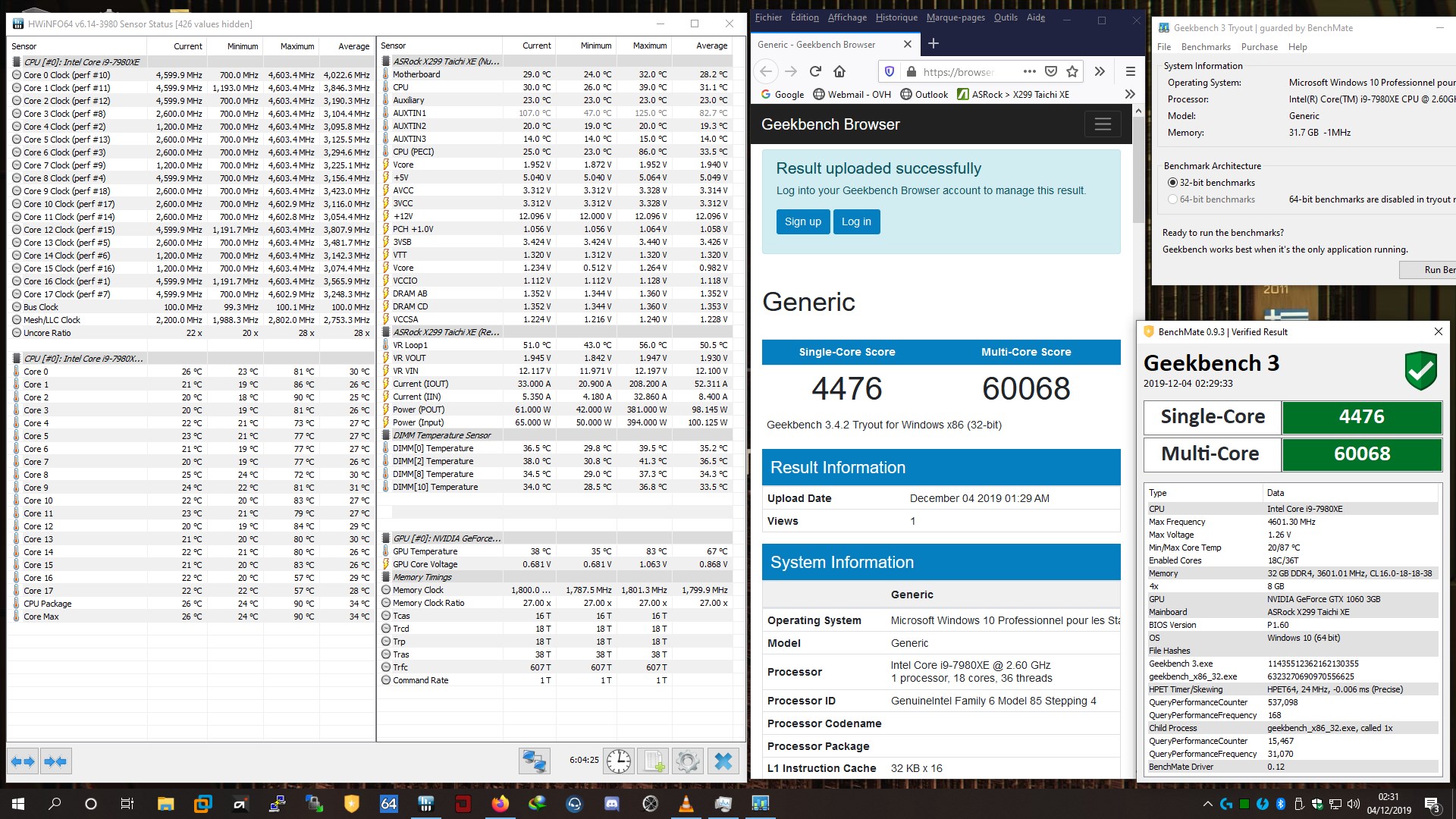Click Run Benchmarks button in Geekbench

[x=1428, y=269]
